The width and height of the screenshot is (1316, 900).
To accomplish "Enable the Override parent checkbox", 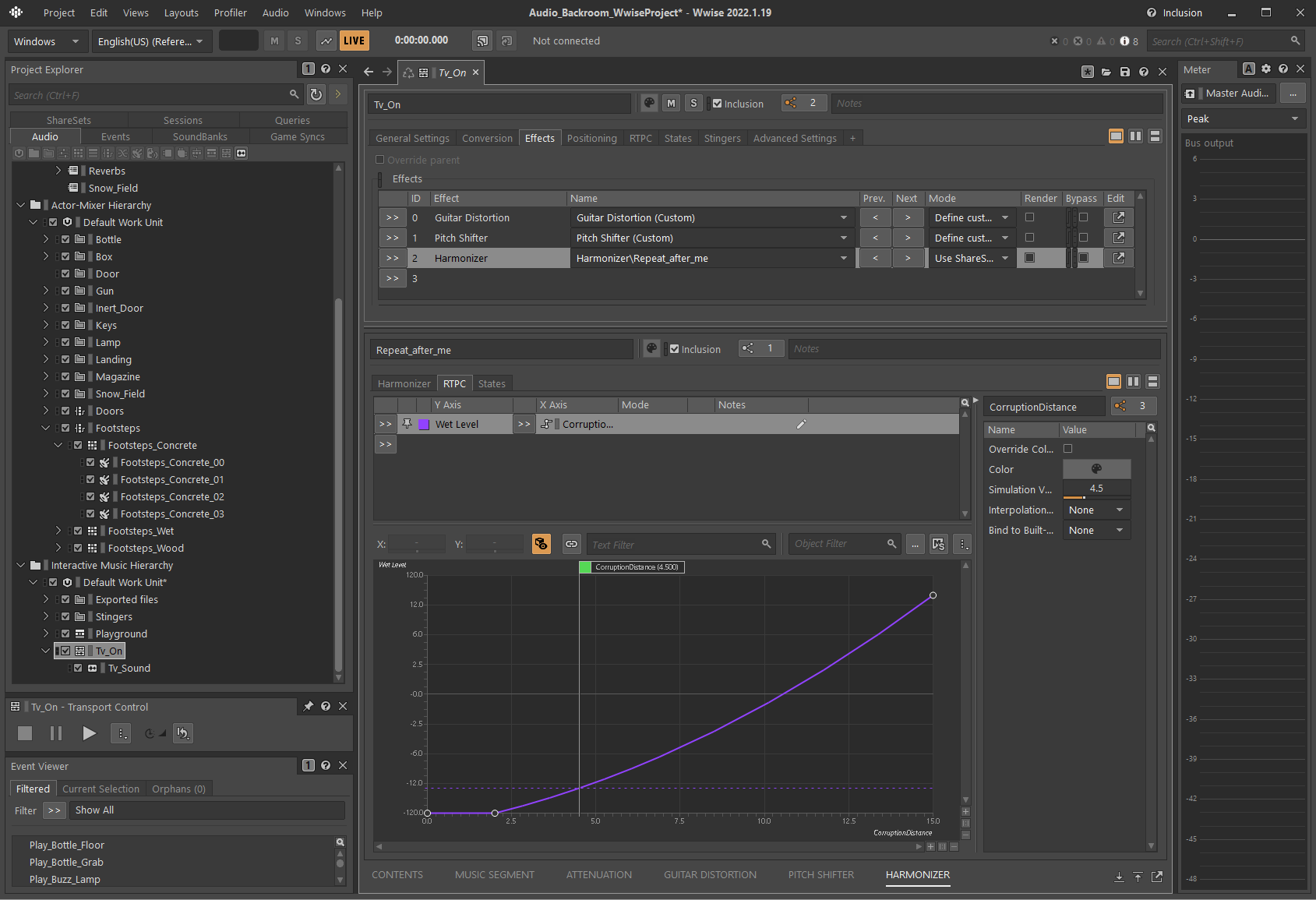I will 380,160.
